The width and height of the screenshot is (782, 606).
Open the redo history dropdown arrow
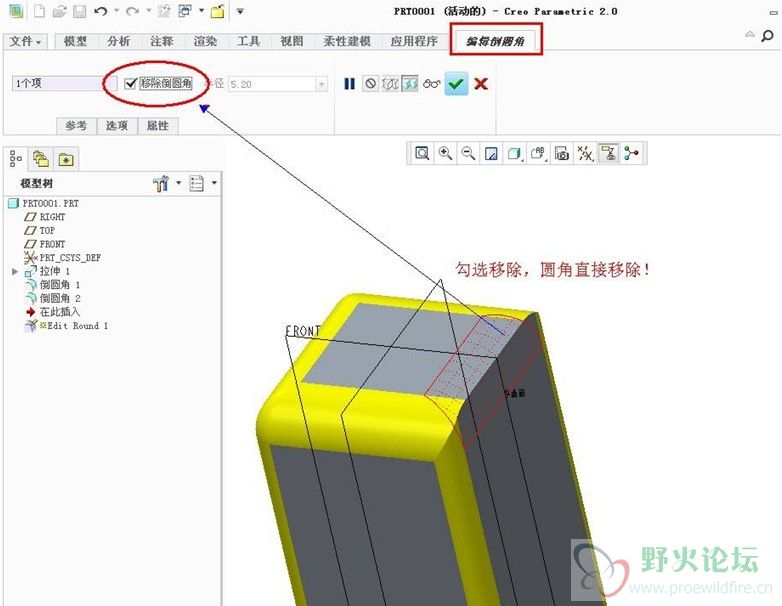point(149,10)
